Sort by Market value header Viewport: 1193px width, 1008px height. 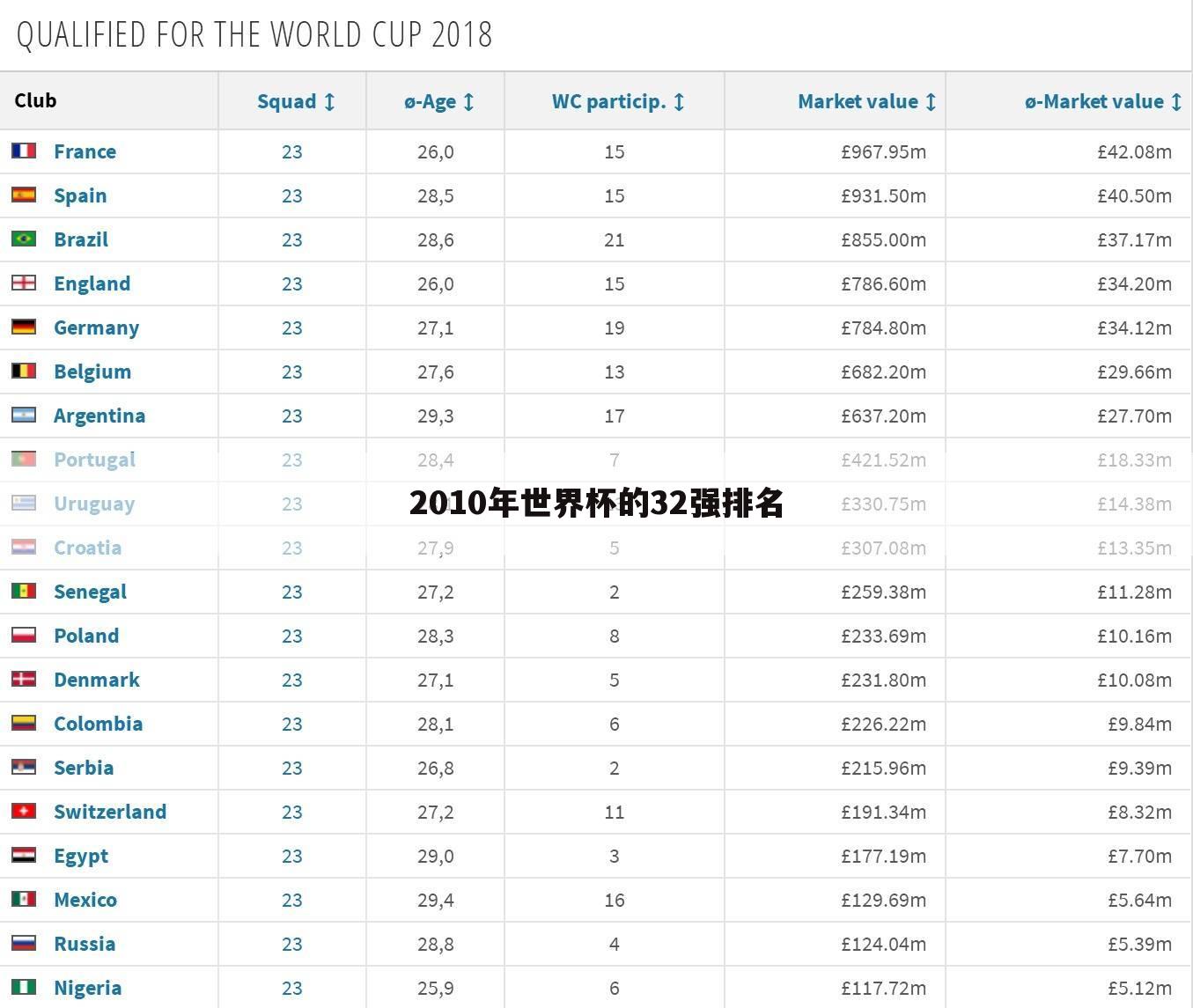866,101
